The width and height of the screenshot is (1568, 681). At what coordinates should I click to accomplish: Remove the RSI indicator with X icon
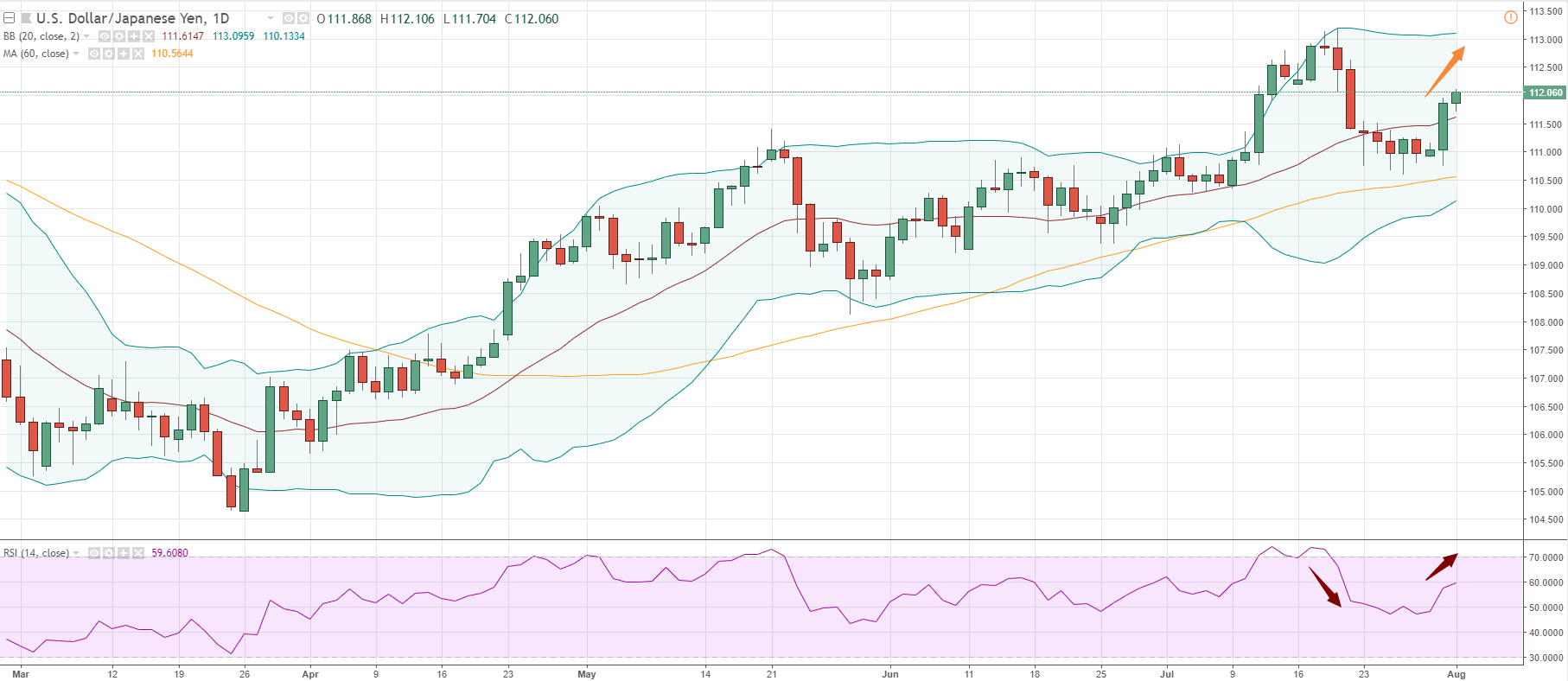pyautogui.click(x=138, y=553)
